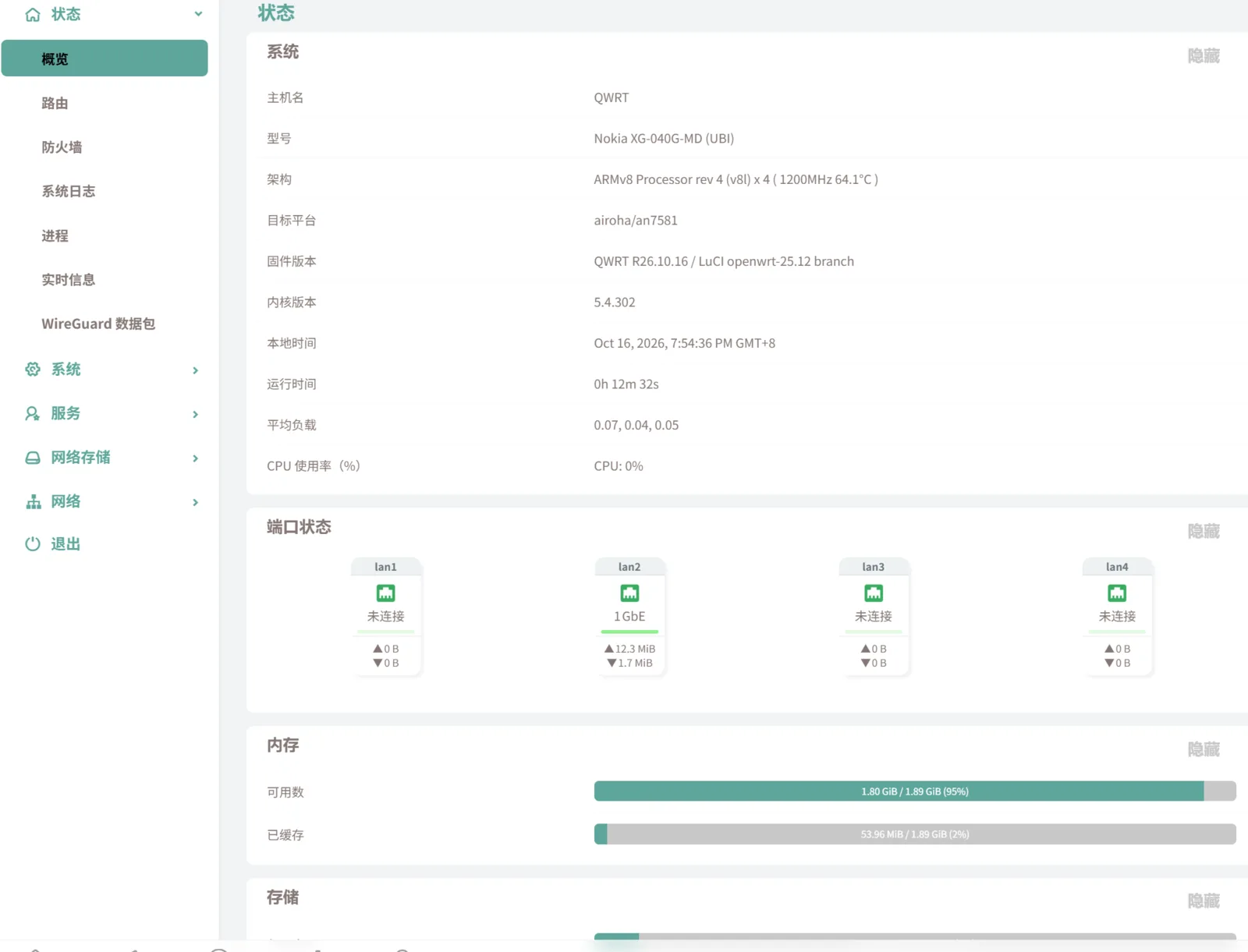Click the target platform airoha/an7581
The height and width of the screenshot is (952, 1248).
coord(636,221)
